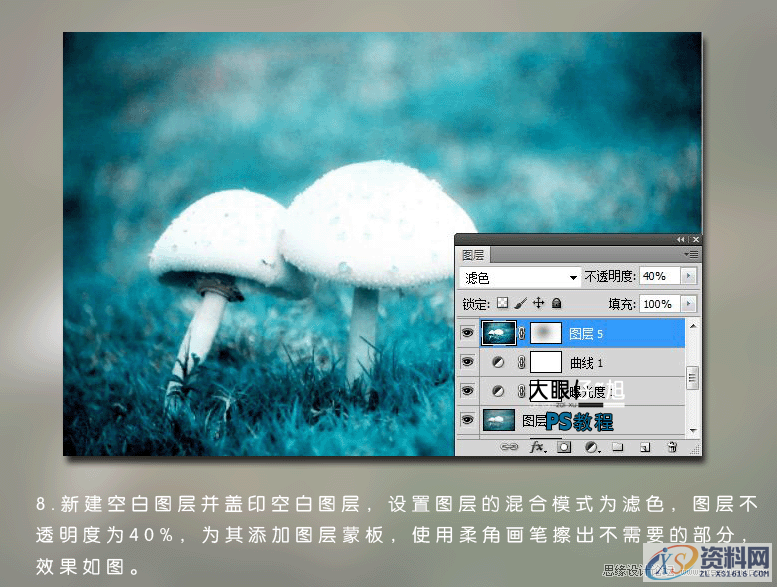
Task: Click the layer list scroll up arrow
Action: (x=693, y=326)
